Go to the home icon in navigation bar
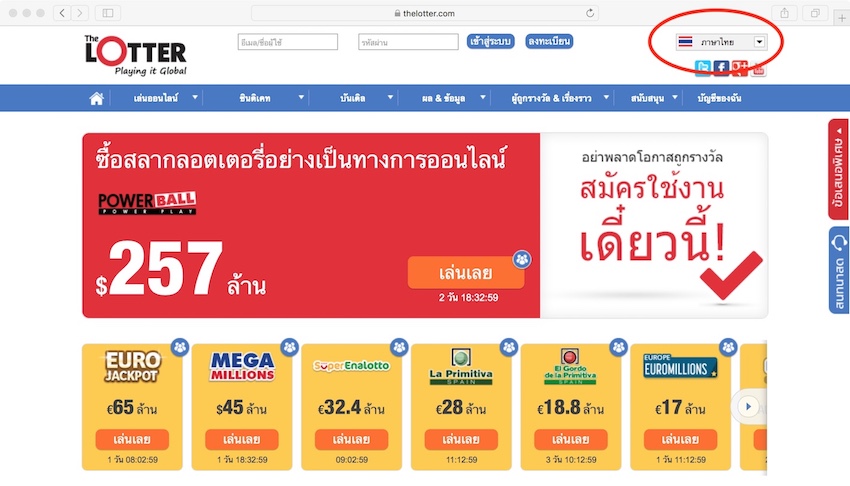850x486 pixels. [x=96, y=98]
